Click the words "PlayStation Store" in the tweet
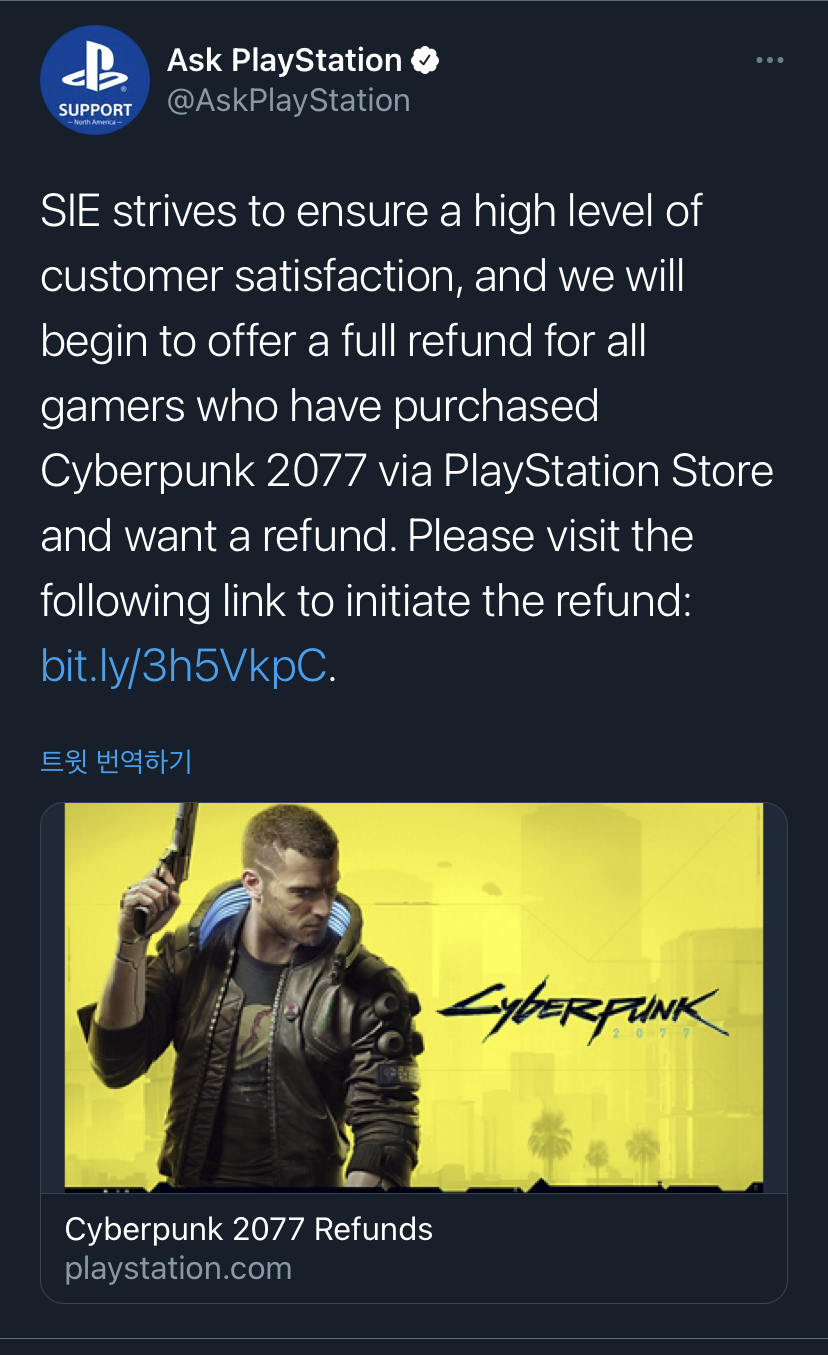Image resolution: width=828 pixels, height=1355 pixels. (x=609, y=471)
